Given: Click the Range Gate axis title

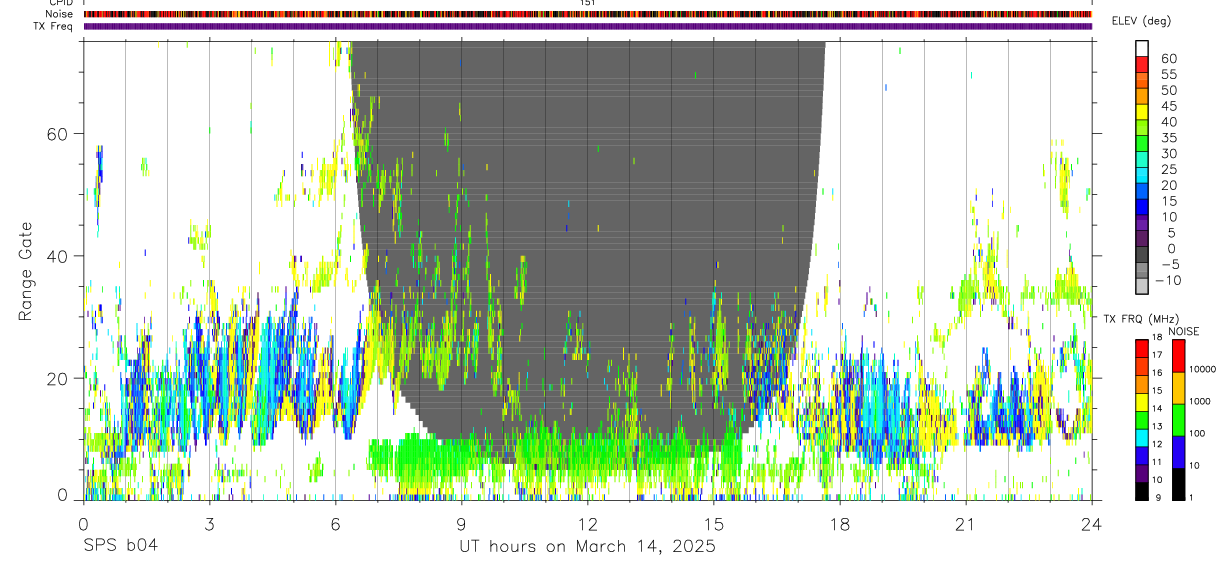Looking at the screenshot, I should 28,271.
